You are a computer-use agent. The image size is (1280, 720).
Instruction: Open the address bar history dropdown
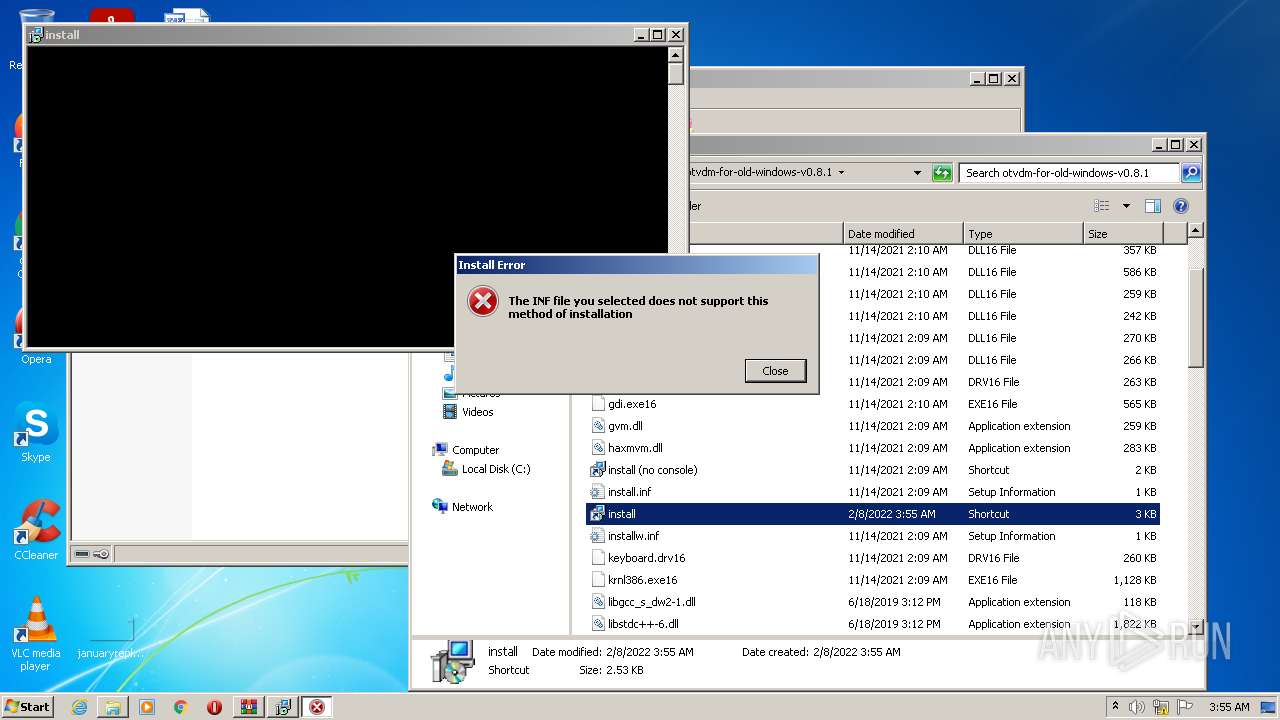tap(917, 173)
